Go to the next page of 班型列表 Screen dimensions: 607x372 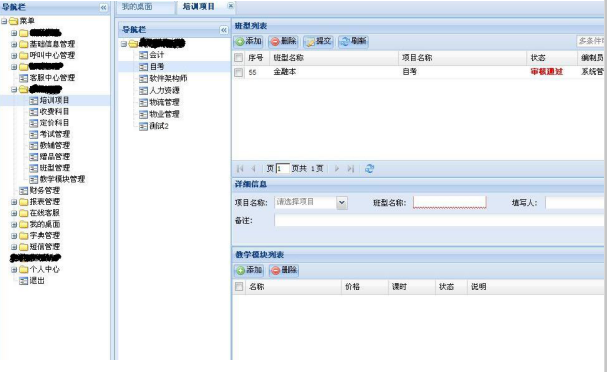(x=337, y=169)
